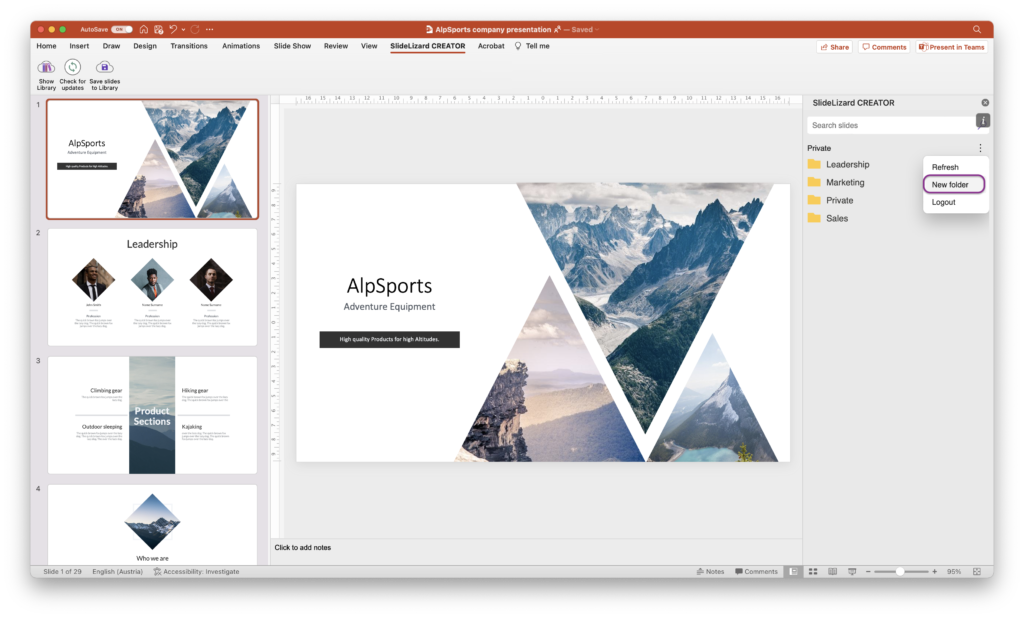Open the more options ellipsis in title bar
The height and width of the screenshot is (618, 1024).
210,29
